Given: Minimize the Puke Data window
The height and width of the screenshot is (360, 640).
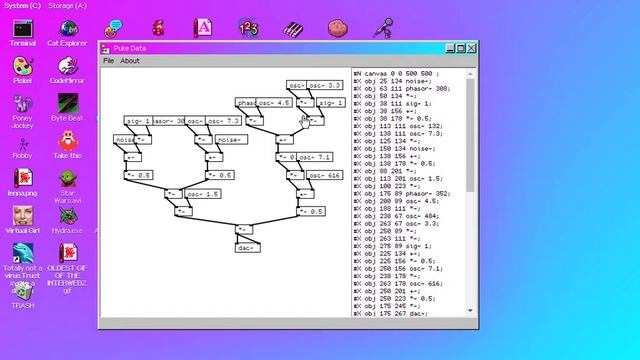Looking at the screenshot, I should point(450,49).
